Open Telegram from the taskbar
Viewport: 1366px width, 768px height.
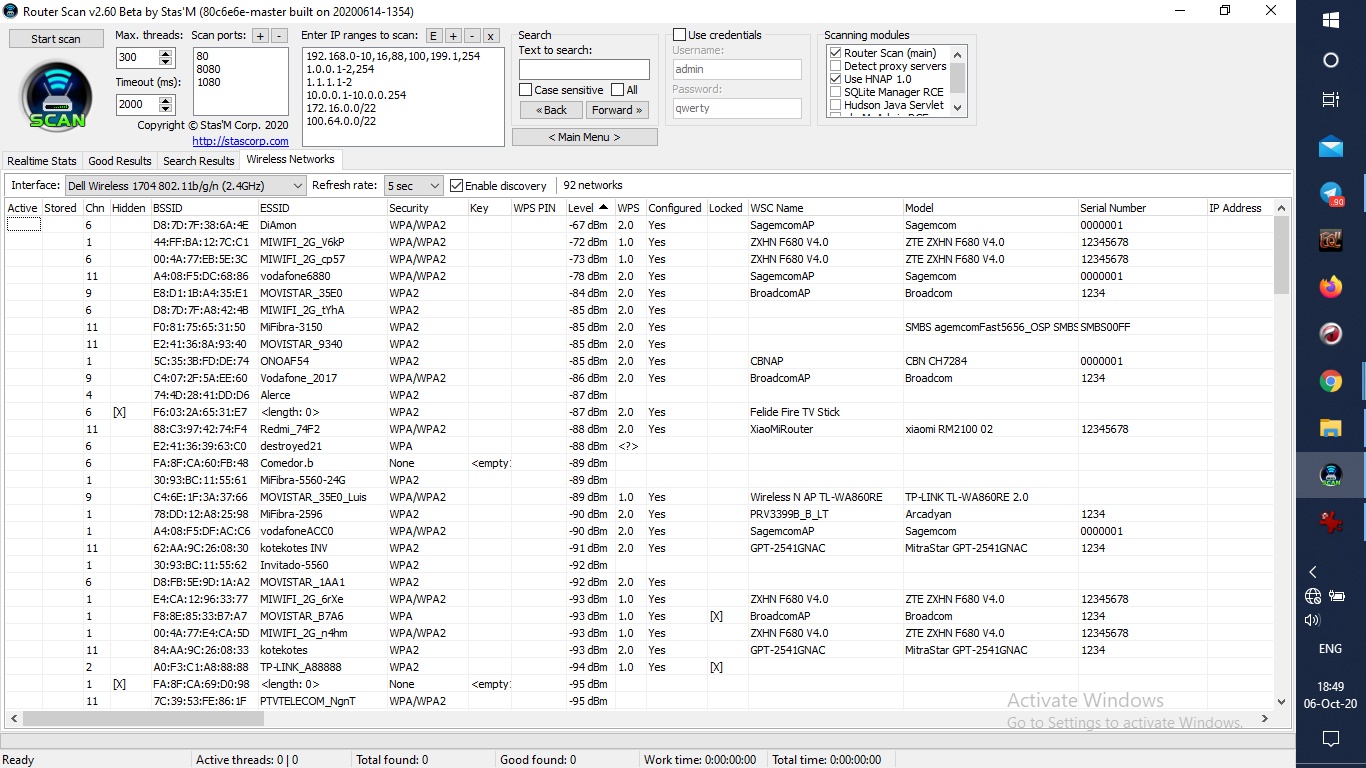click(x=1330, y=194)
